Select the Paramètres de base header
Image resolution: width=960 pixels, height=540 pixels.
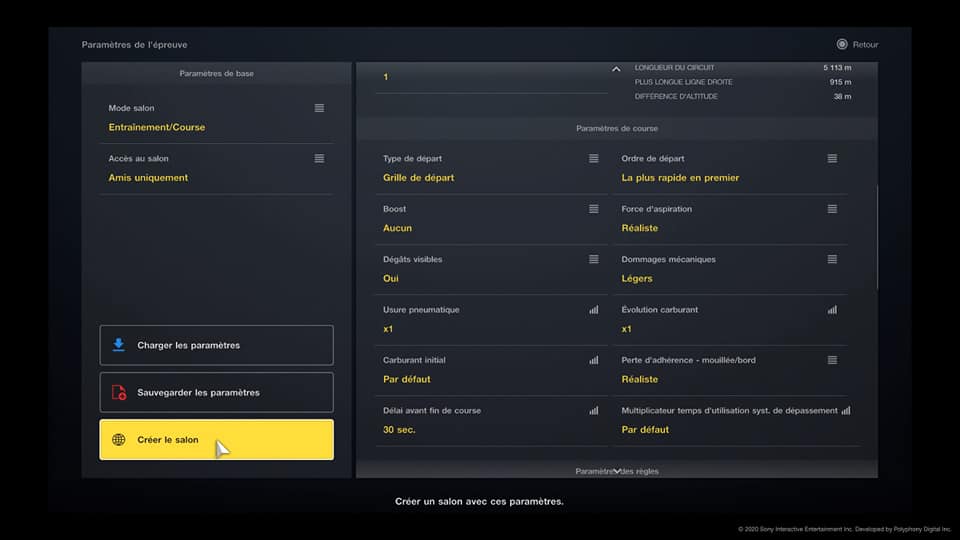pos(217,73)
